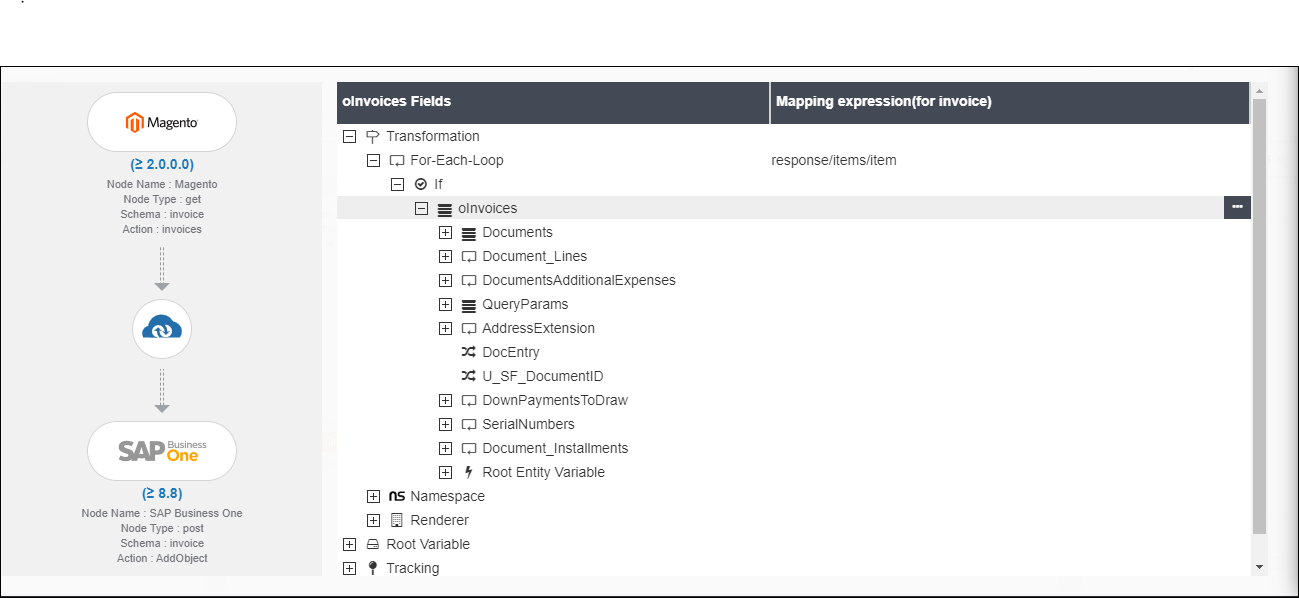Click the SAP version link (≥ 8.8)
This screenshot has width=1299, height=598.
[x=161, y=493]
